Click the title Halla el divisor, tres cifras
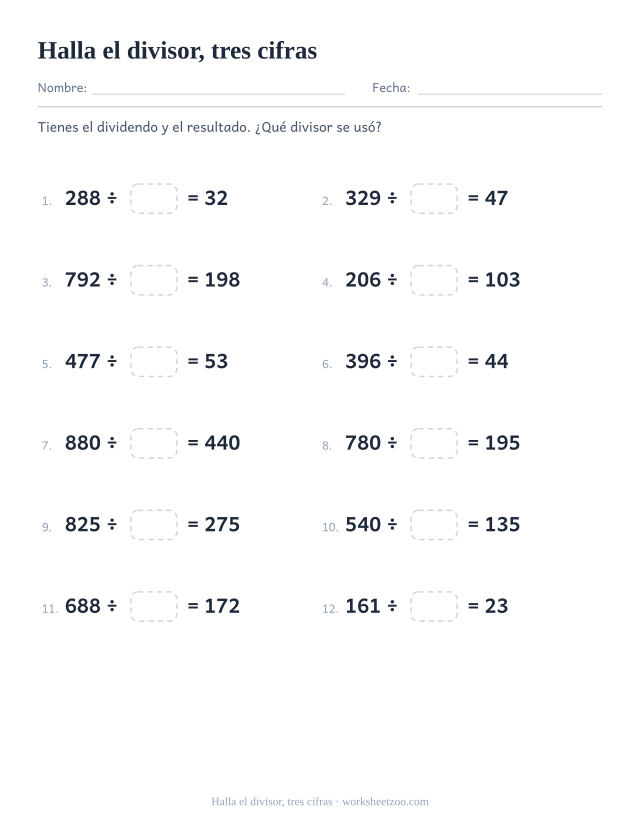The width and height of the screenshot is (640, 829). click(x=178, y=51)
